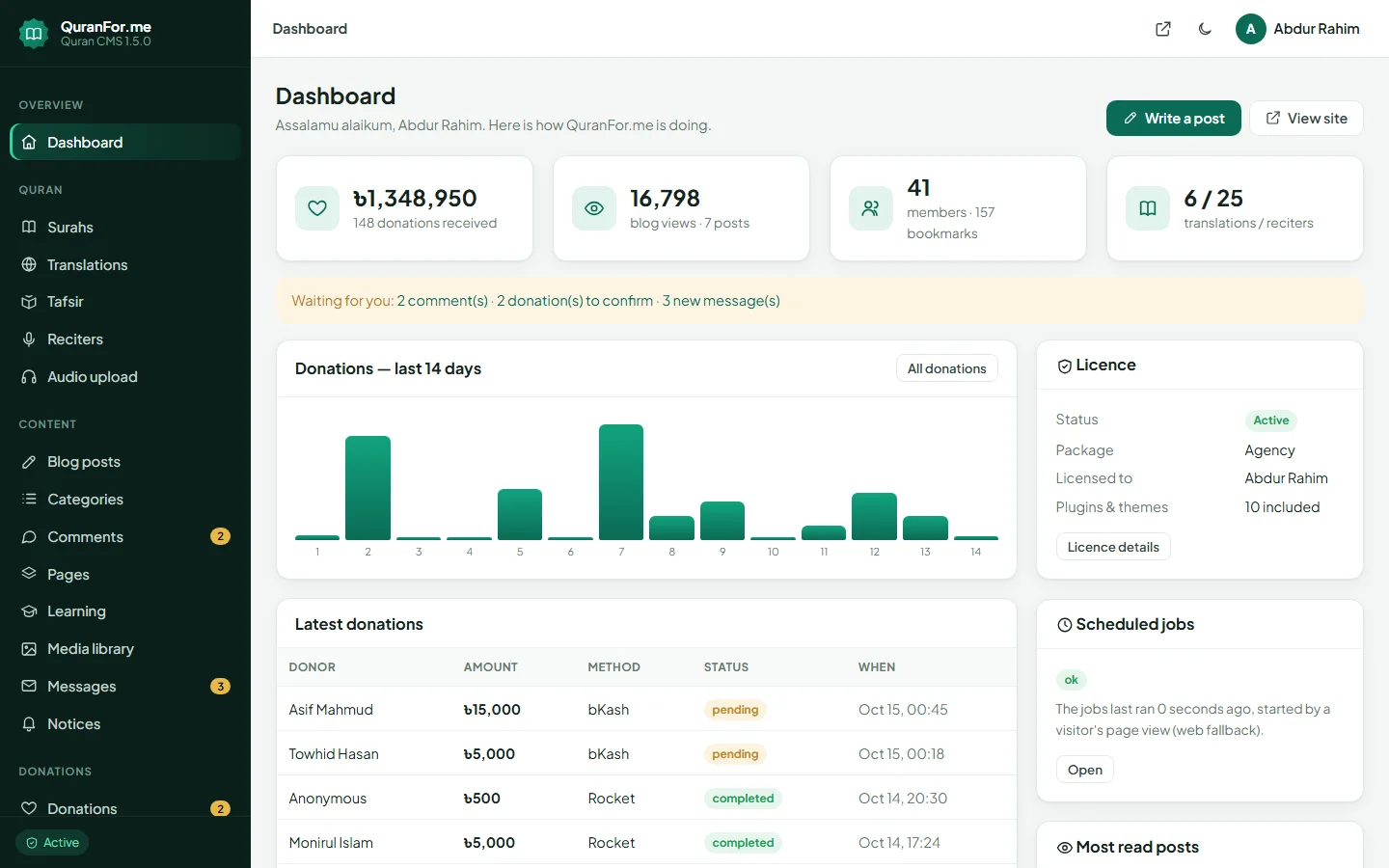Click the day 7 donations bar

click(621, 482)
